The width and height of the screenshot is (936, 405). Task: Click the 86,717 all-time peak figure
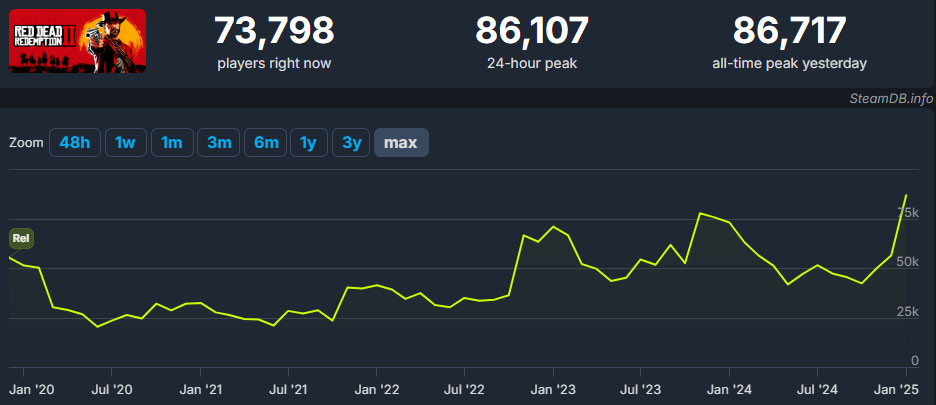pos(789,30)
